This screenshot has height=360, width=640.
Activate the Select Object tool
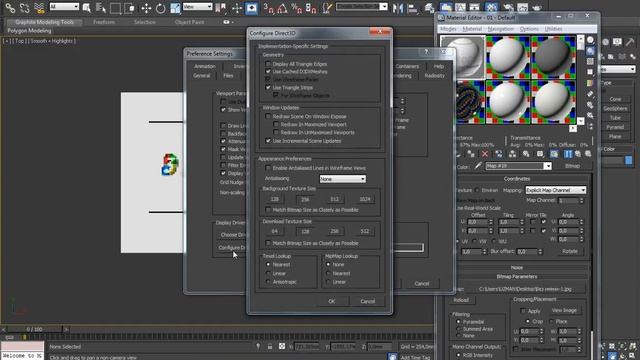87,8
